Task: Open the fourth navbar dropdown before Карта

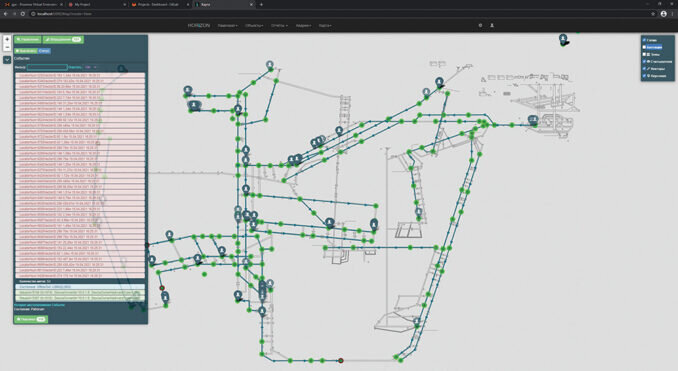Action: pyautogui.click(x=304, y=26)
